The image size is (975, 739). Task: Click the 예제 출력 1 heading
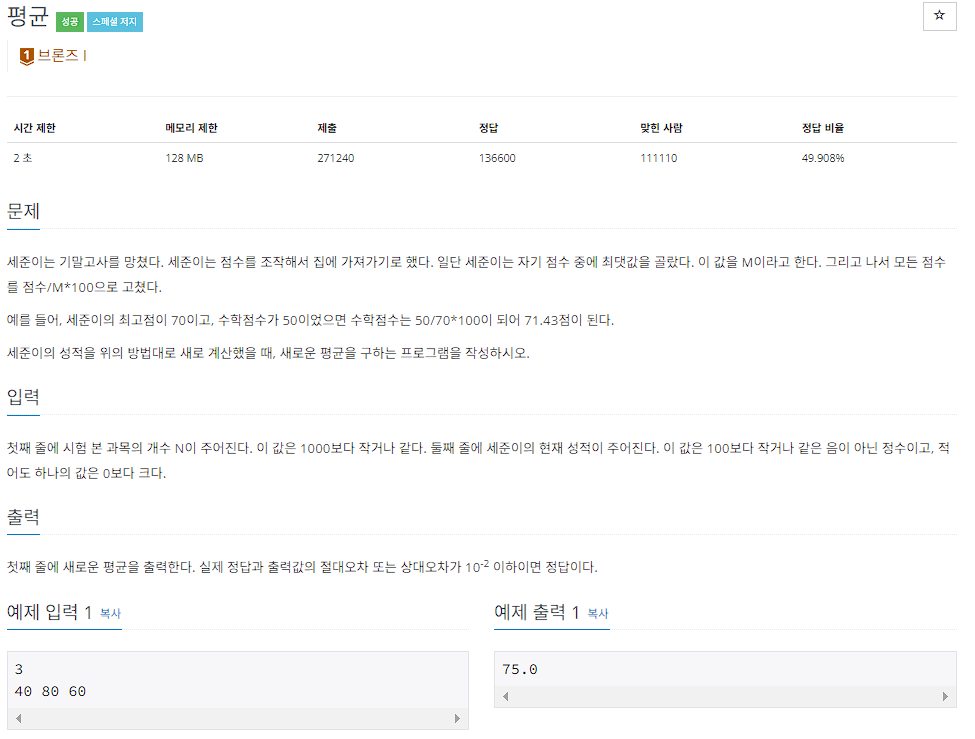(537, 612)
